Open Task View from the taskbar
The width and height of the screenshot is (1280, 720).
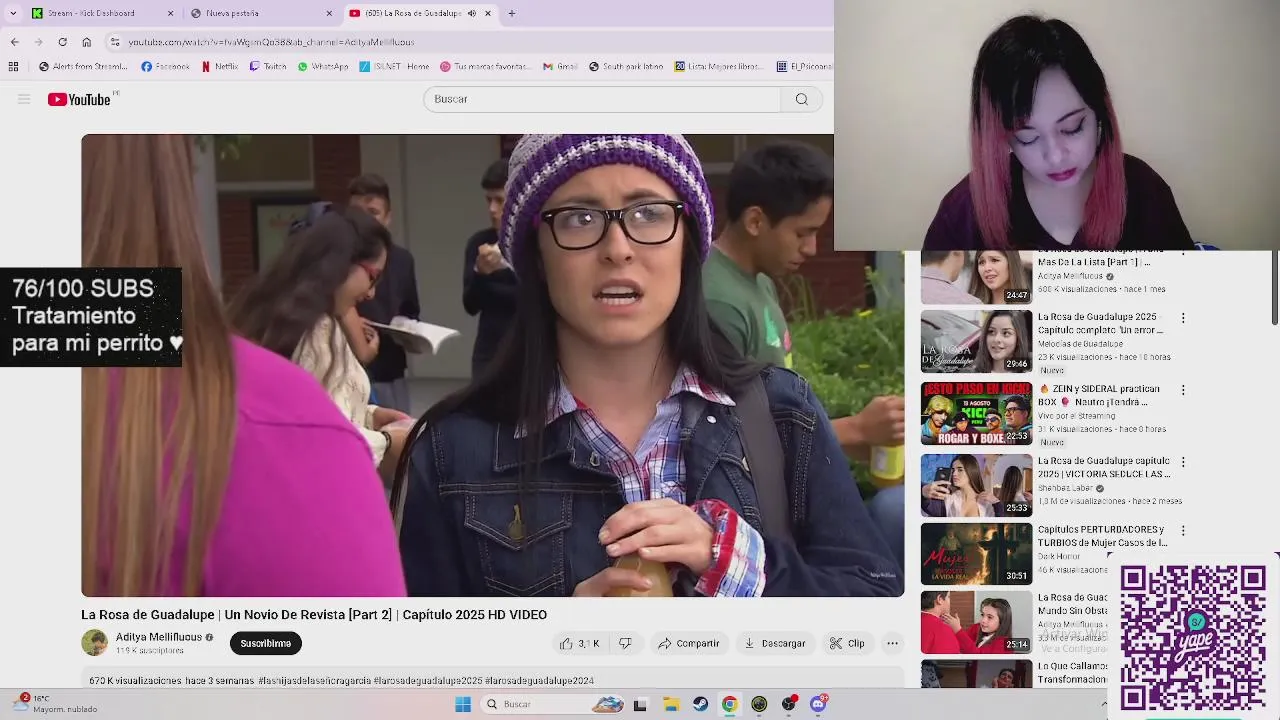[x=640, y=704]
